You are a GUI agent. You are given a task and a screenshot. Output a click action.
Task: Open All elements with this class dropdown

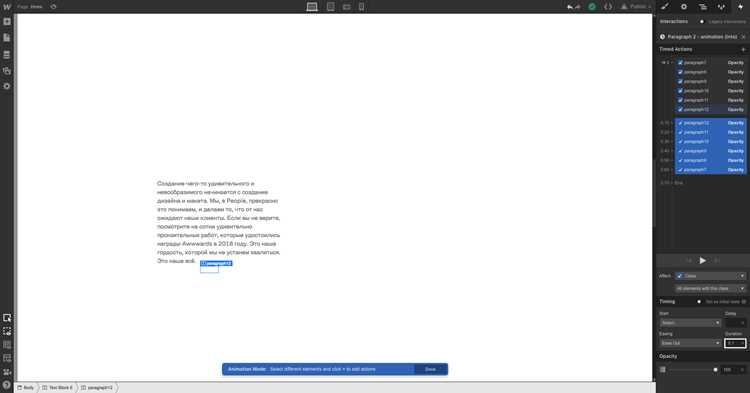[710, 288]
